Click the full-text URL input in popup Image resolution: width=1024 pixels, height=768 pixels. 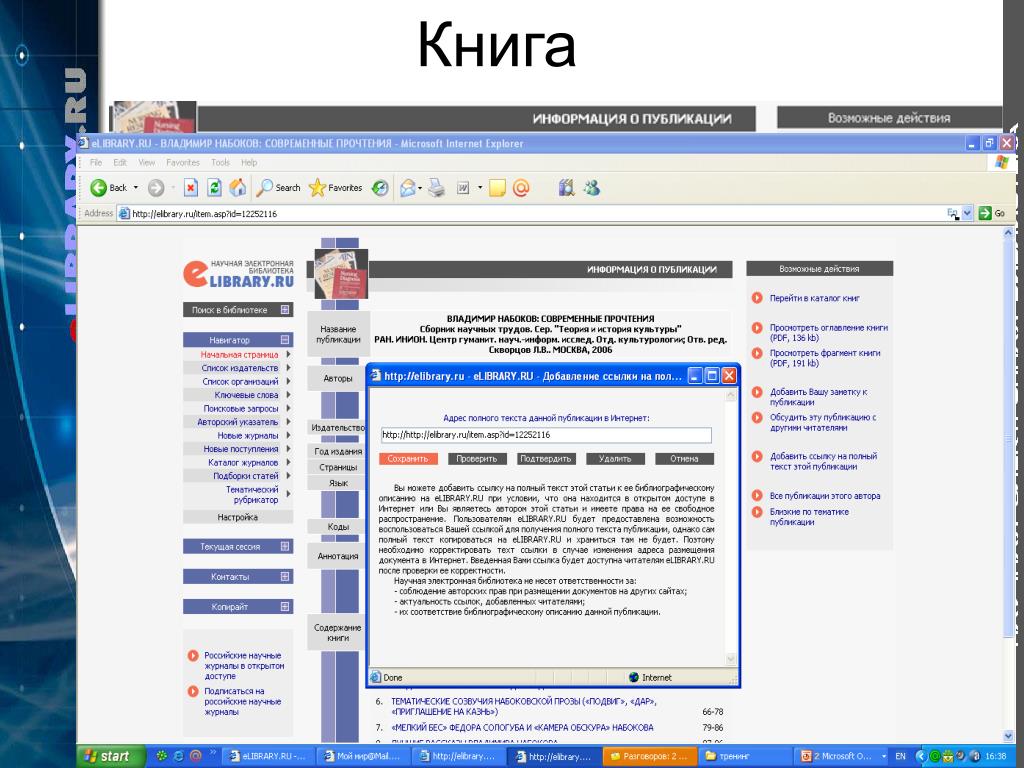(546, 435)
